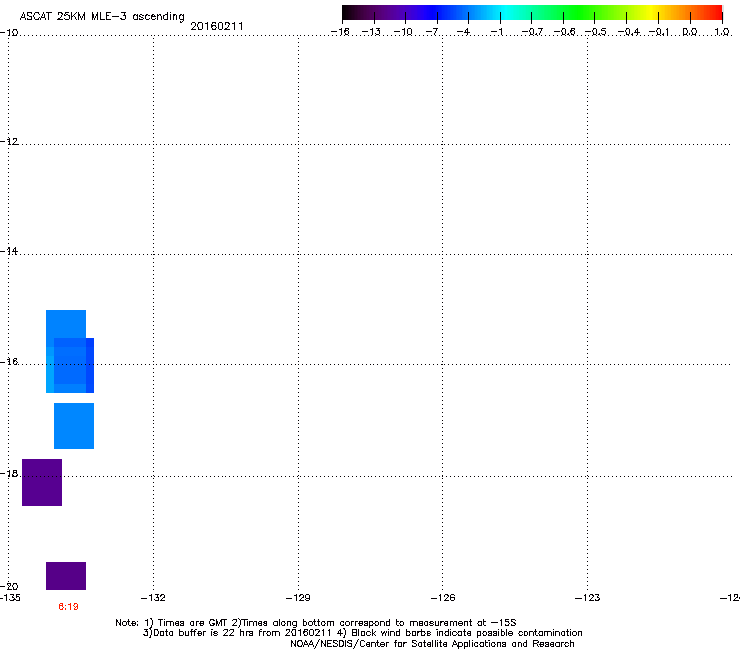Viewport: 740px width, 650px height.
Task: Click the colorbar tick label '-0.6'
Action: tap(564, 32)
